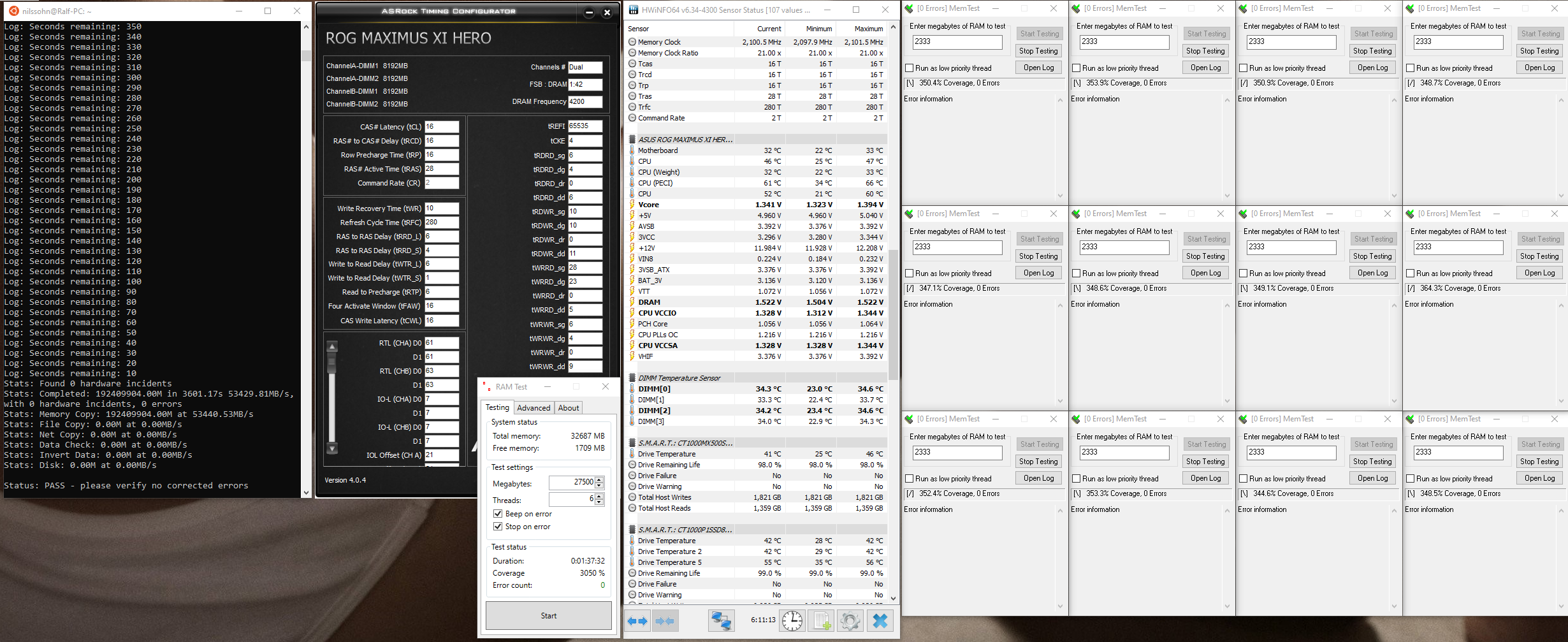This screenshot has height=642, width=1568.
Task: Click the icon beside Total Host Writes
Action: (632, 497)
